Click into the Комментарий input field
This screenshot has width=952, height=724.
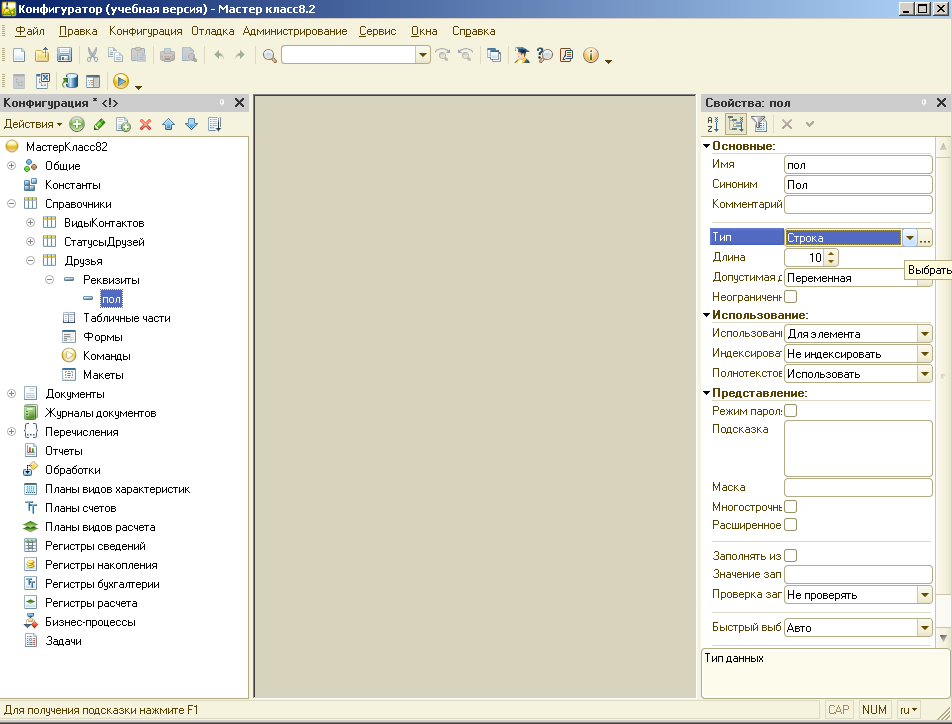pyautogui.click(x=858, y=204)
